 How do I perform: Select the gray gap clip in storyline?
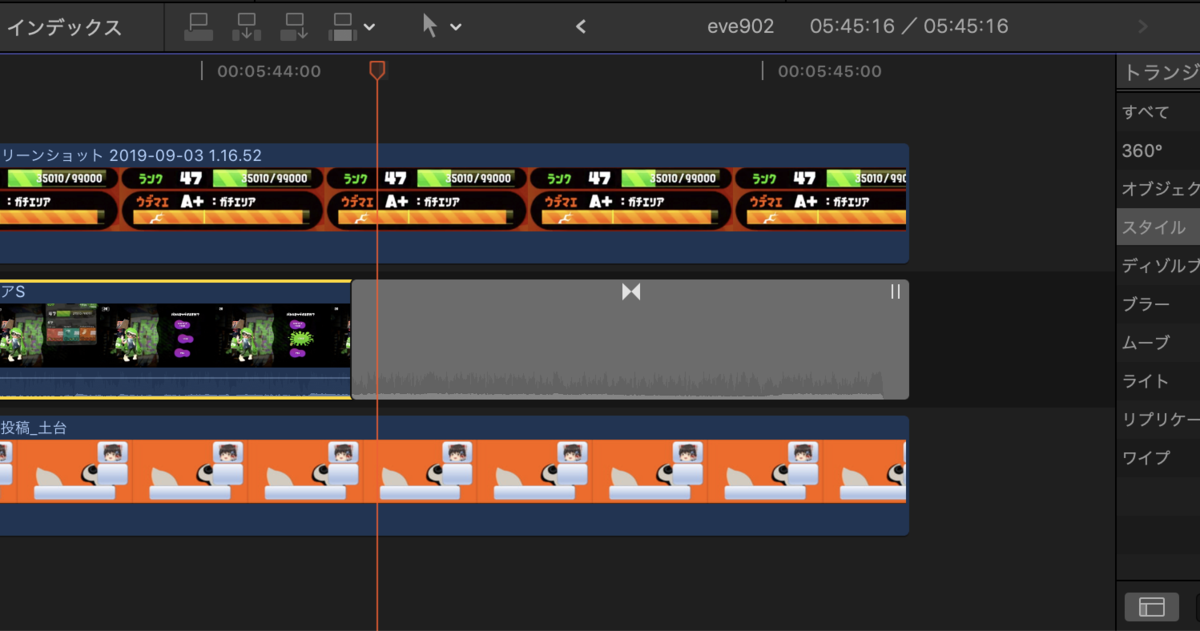(630, 340)
